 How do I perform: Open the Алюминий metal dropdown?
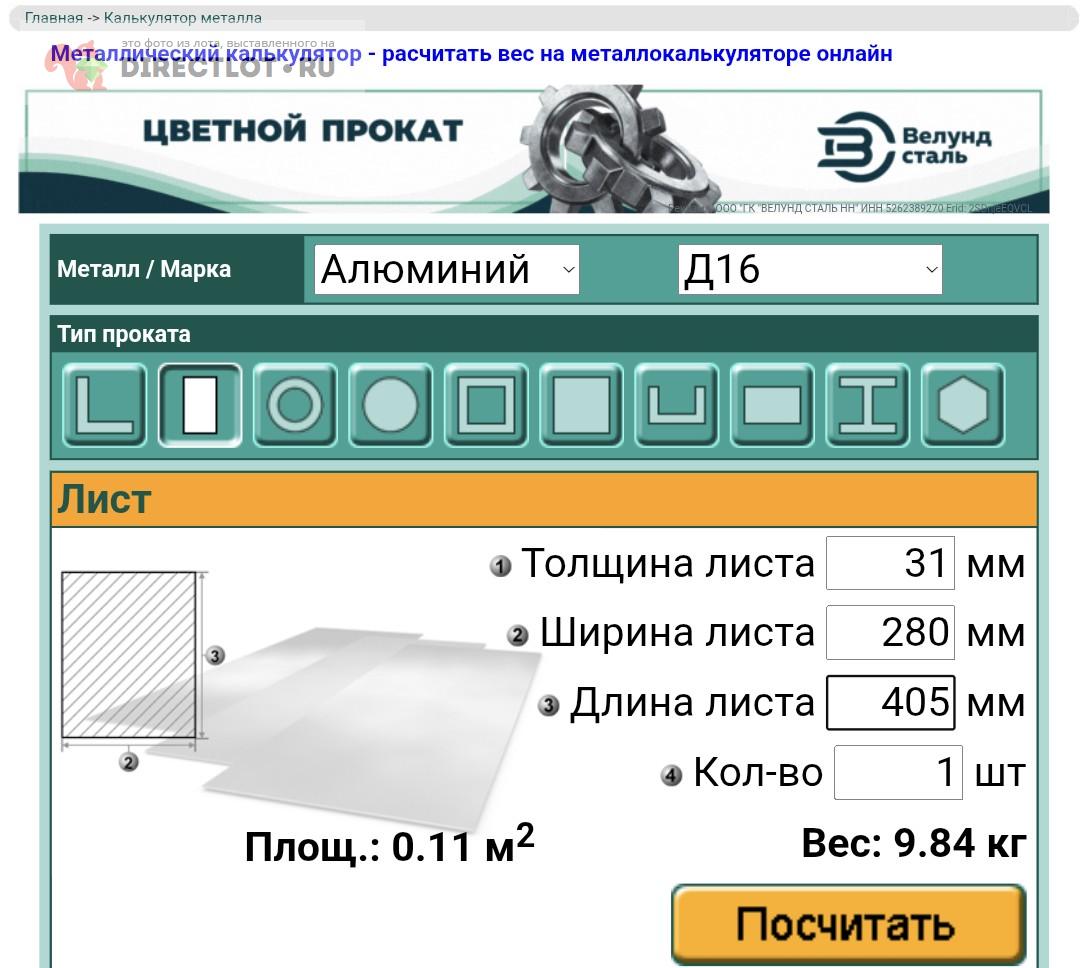[447, 270]
